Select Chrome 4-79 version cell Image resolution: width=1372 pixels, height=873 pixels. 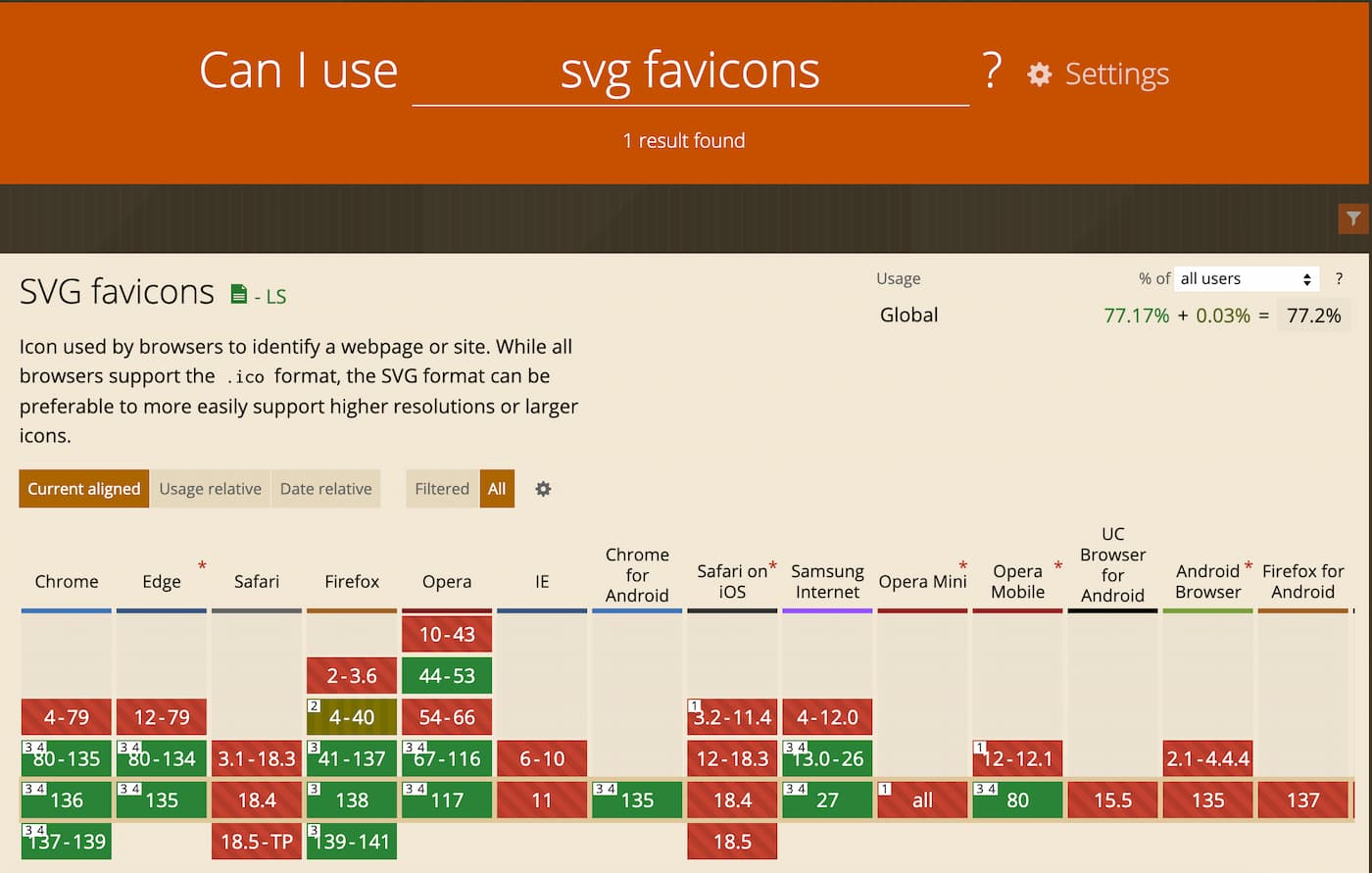pyautogui.click(x=67, y=717)
